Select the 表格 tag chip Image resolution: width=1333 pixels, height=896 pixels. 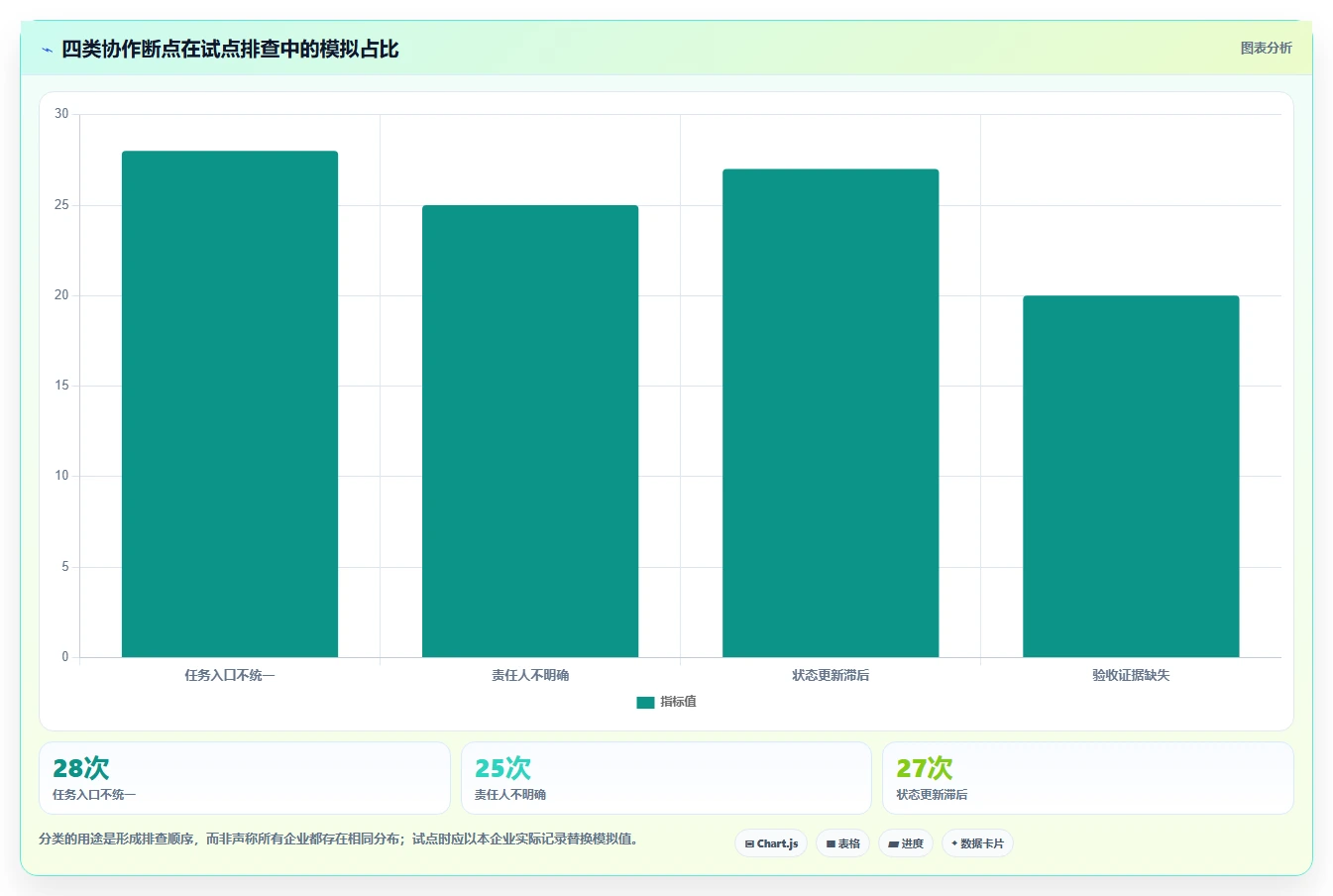click(x=843, y=843)
